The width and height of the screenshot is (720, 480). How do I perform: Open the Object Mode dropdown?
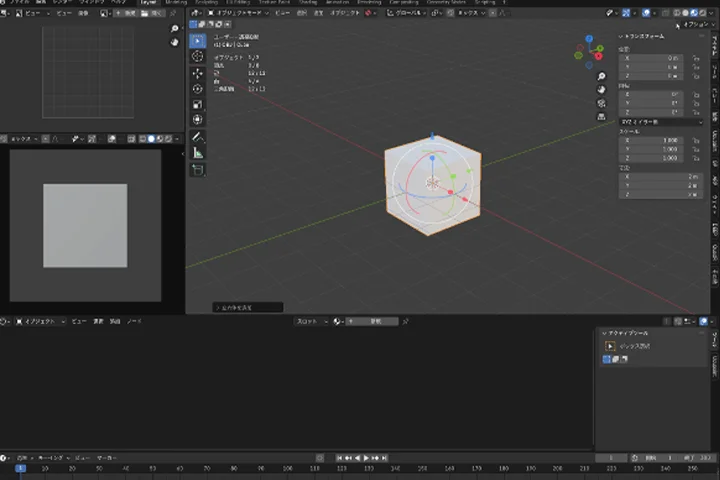pos(238,13)
